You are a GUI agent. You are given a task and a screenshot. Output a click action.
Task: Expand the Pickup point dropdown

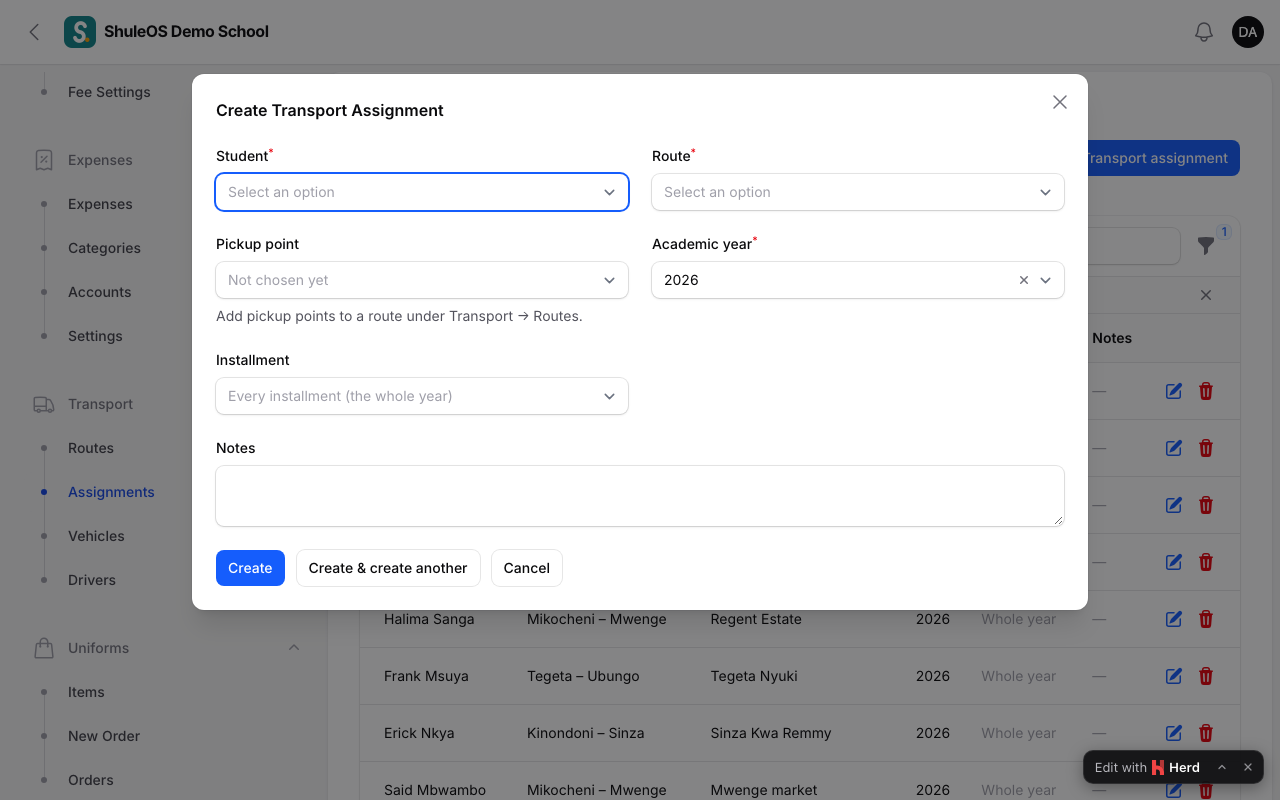click(x=422, y=280)
